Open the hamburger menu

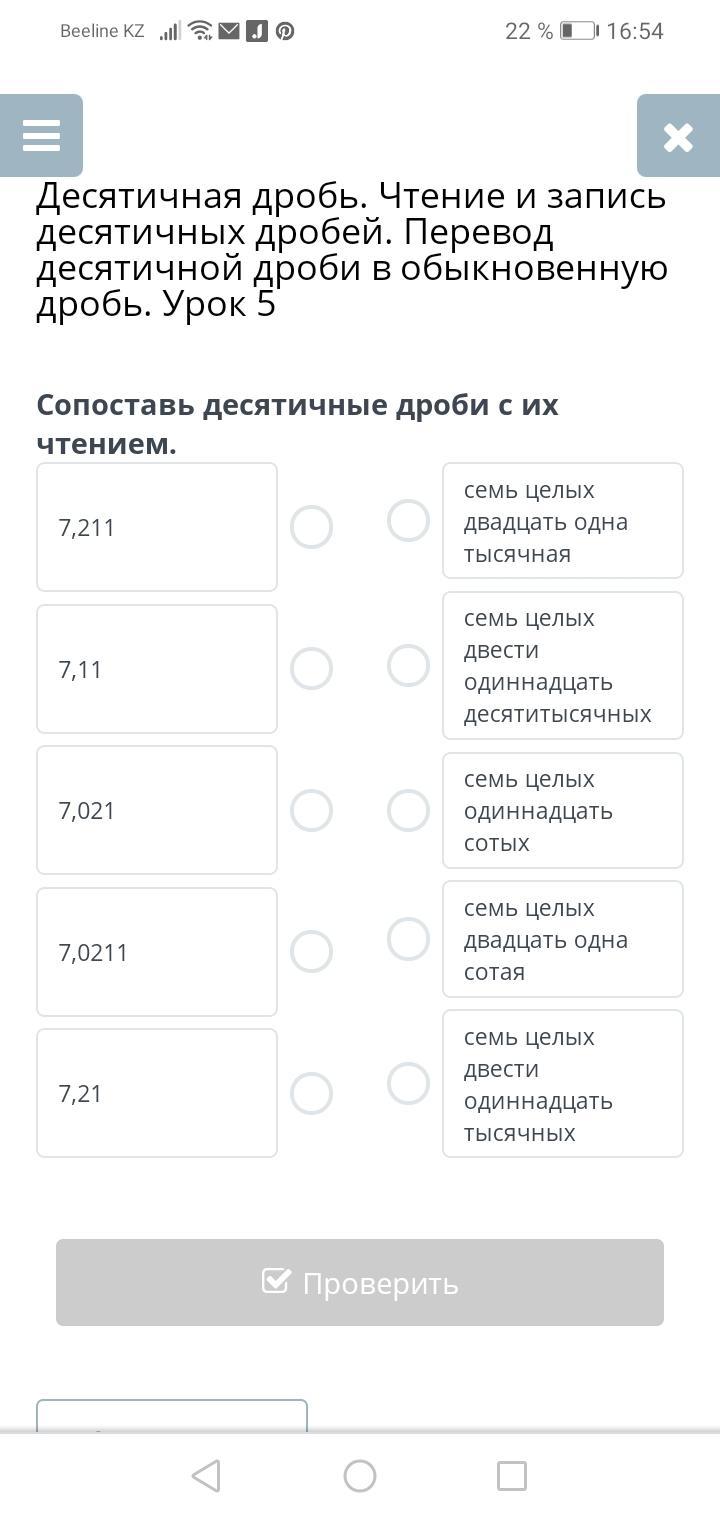[x=41, y=136]
